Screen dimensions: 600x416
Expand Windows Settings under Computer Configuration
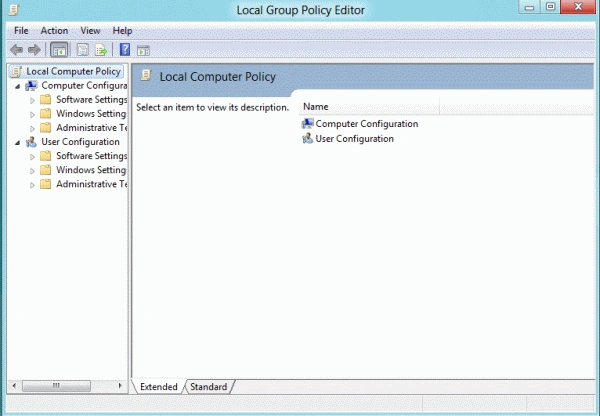click(x=32, y=114)
